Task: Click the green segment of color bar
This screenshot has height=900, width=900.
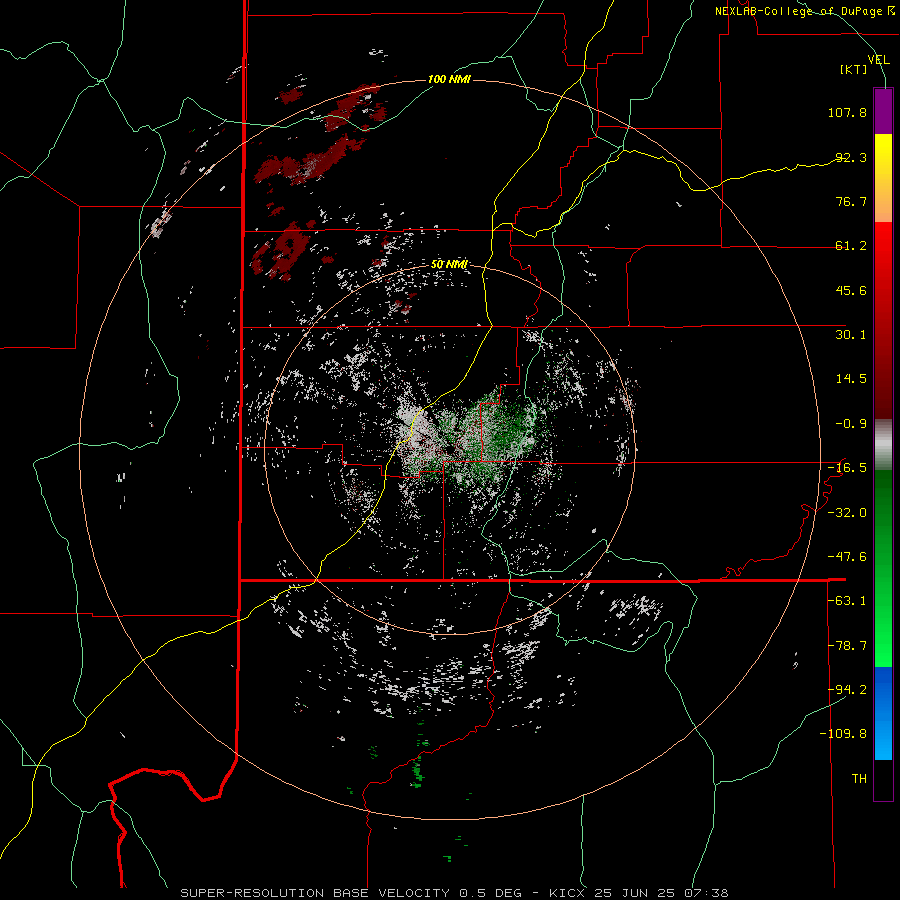Action: 883,568
